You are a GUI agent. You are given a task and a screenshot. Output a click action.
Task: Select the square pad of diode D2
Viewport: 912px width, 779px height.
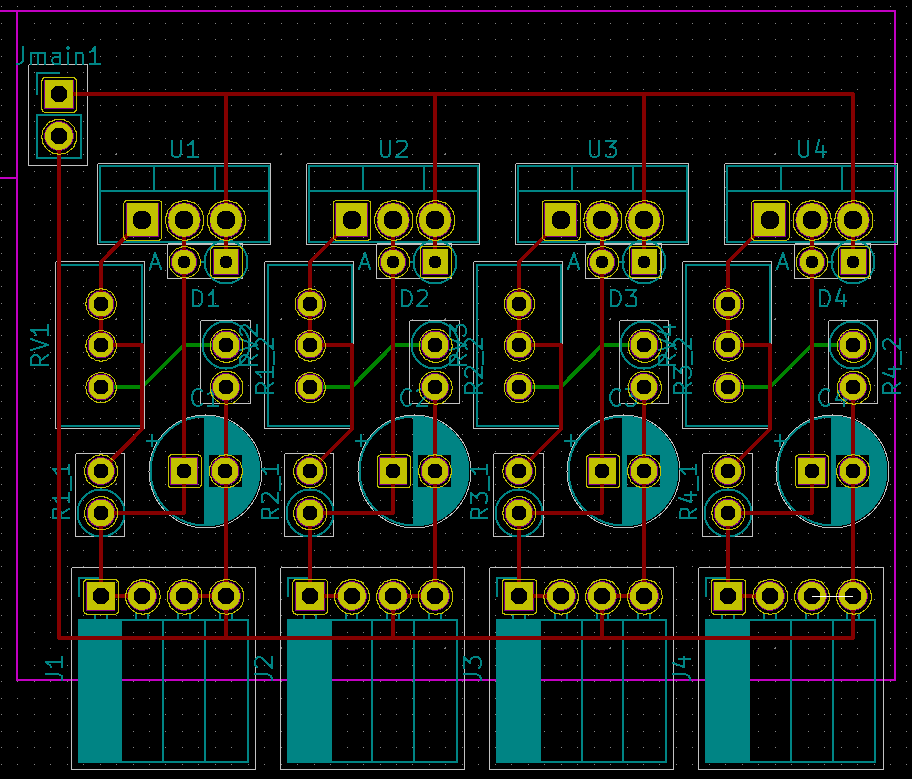pos(435,262)
